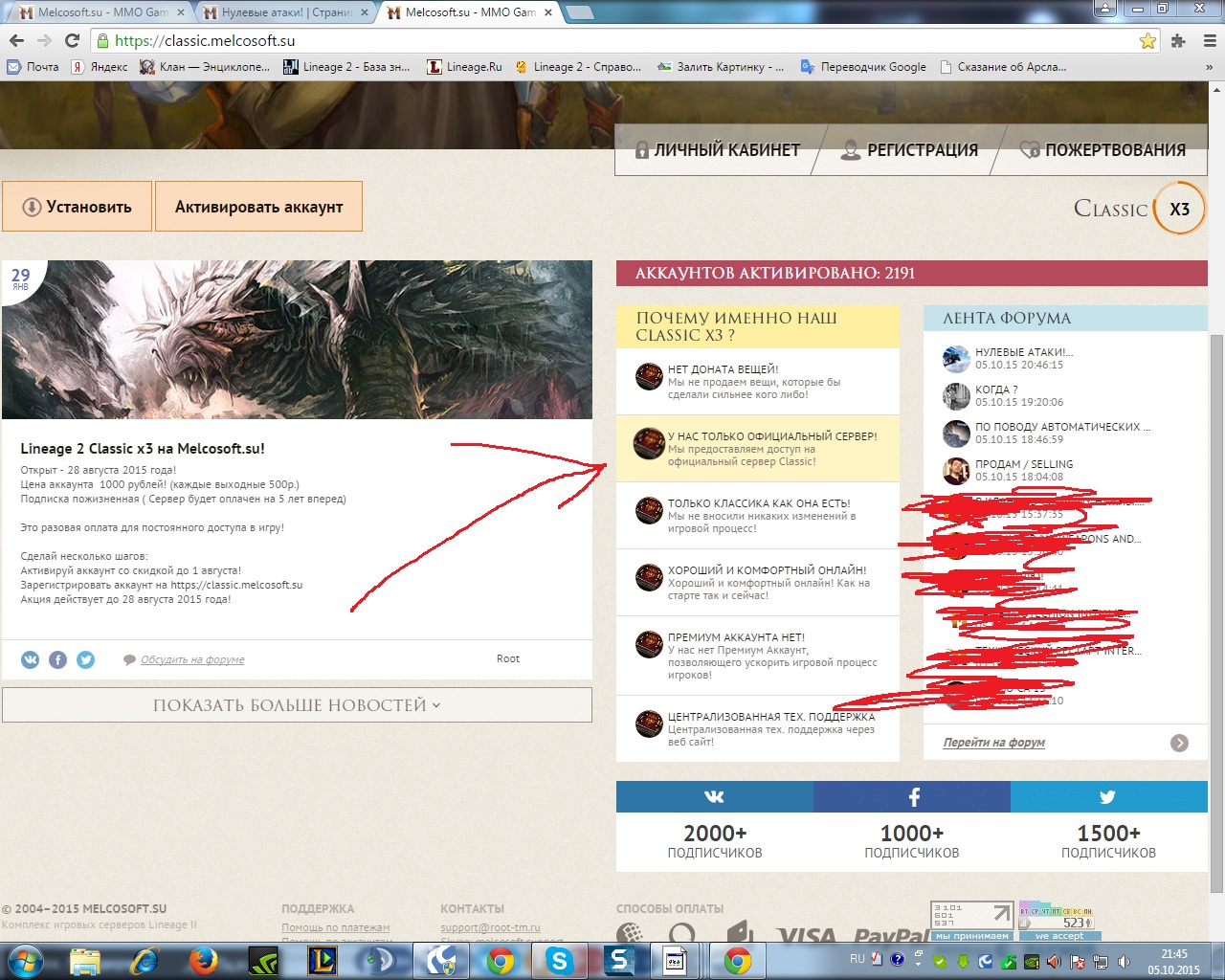Open forum topic Нулевые атаки

(1024, 352)
